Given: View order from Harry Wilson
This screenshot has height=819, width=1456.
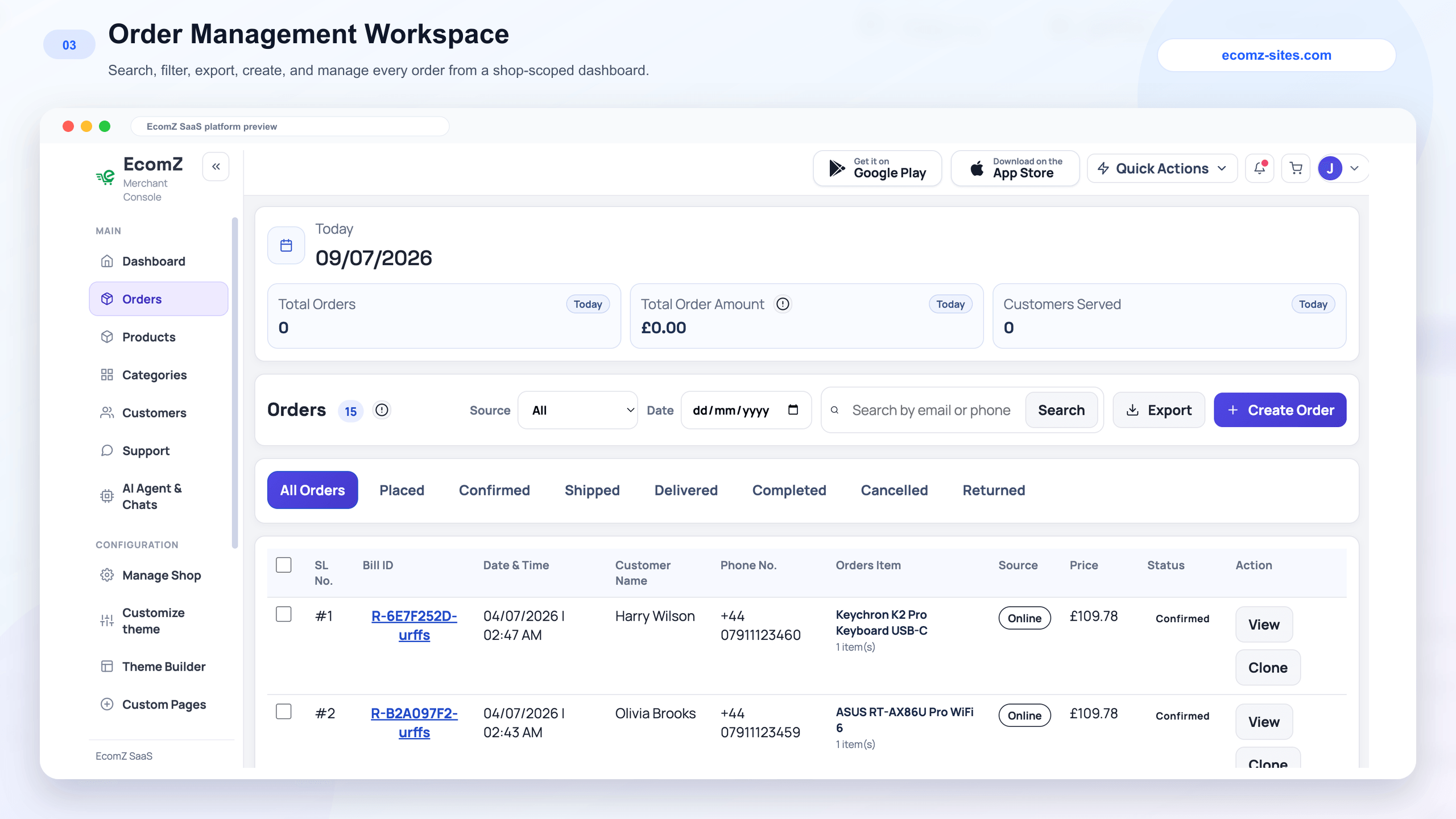Looking at the screenshot, I should (1264, 624).
